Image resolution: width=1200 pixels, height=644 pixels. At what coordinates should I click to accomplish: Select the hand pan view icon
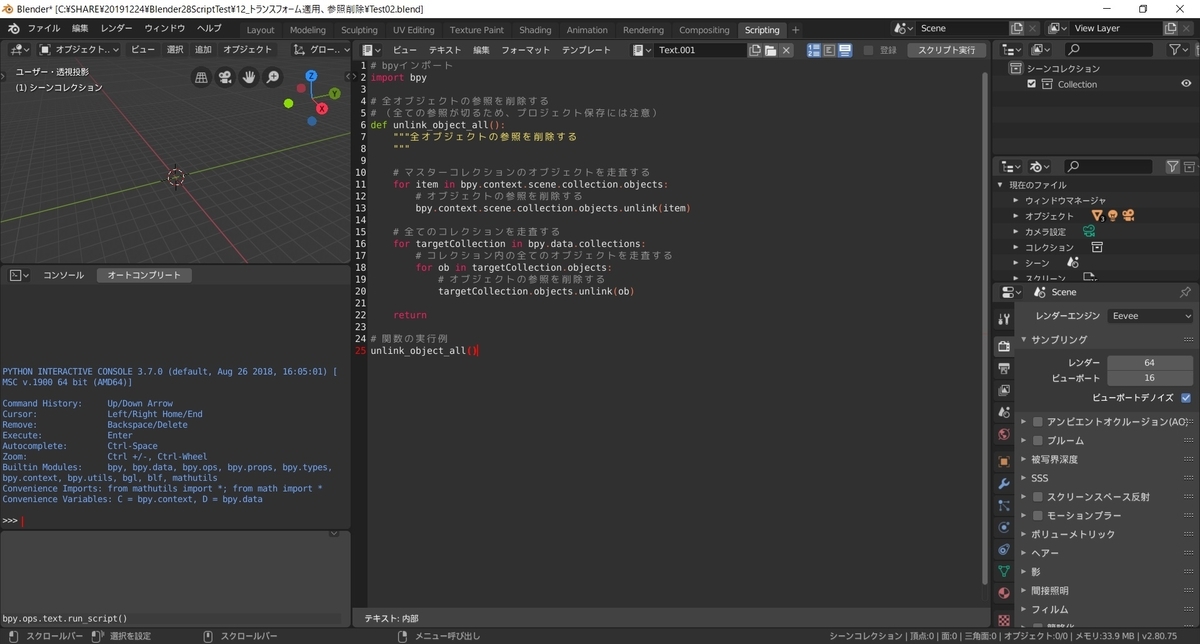coord(248,77)
